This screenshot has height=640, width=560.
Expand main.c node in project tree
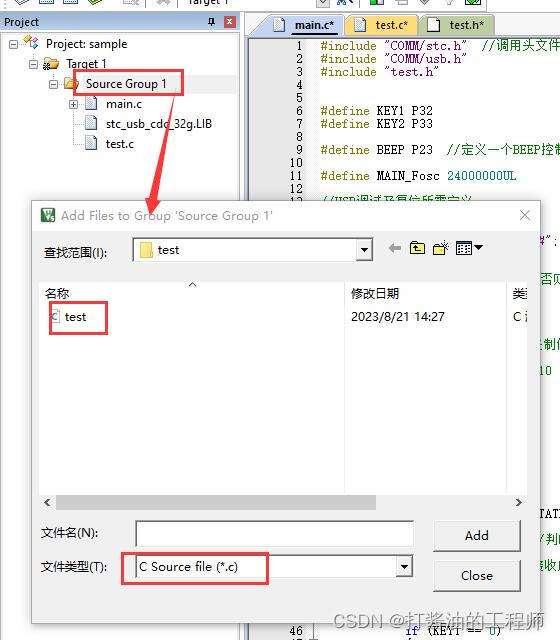73,104
